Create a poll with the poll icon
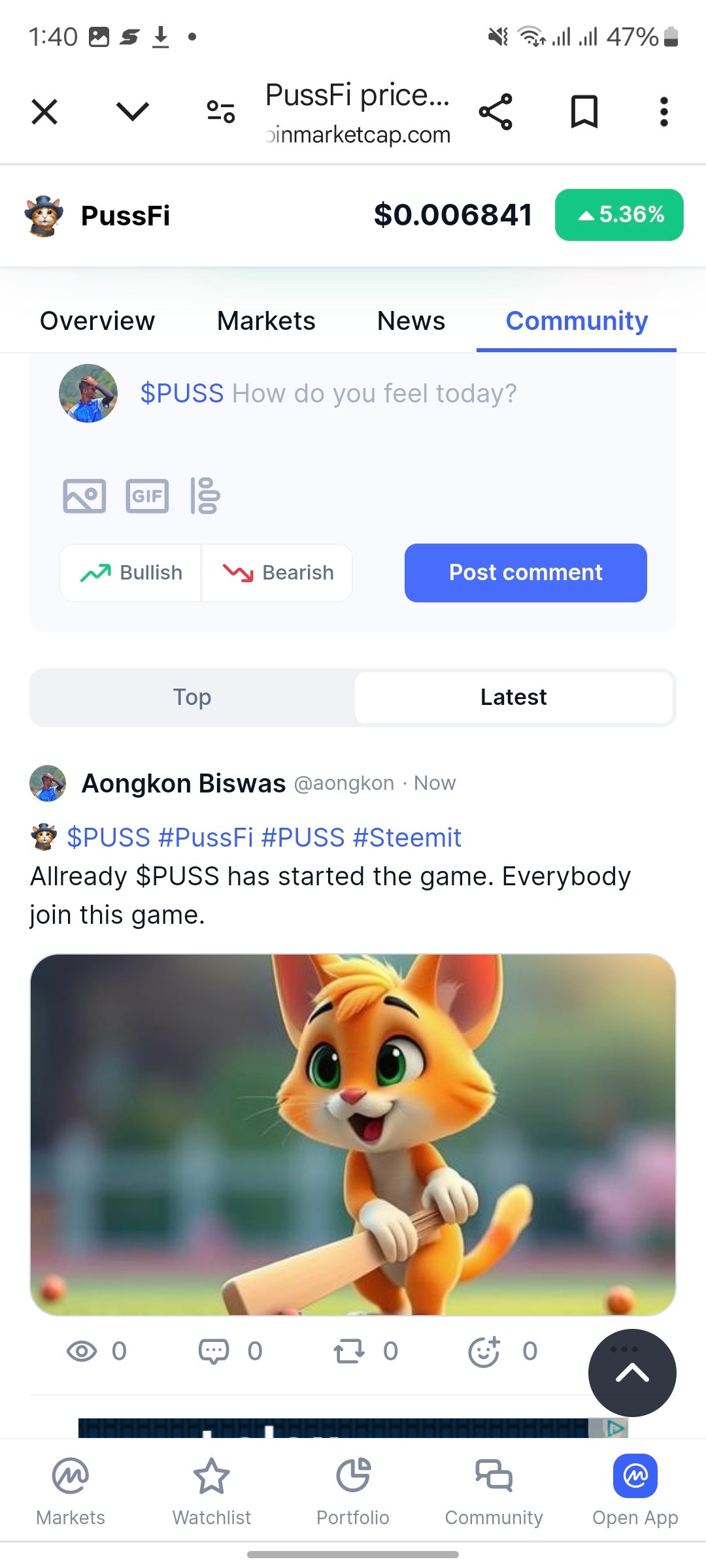706x1568 pixels. point(205,496)
